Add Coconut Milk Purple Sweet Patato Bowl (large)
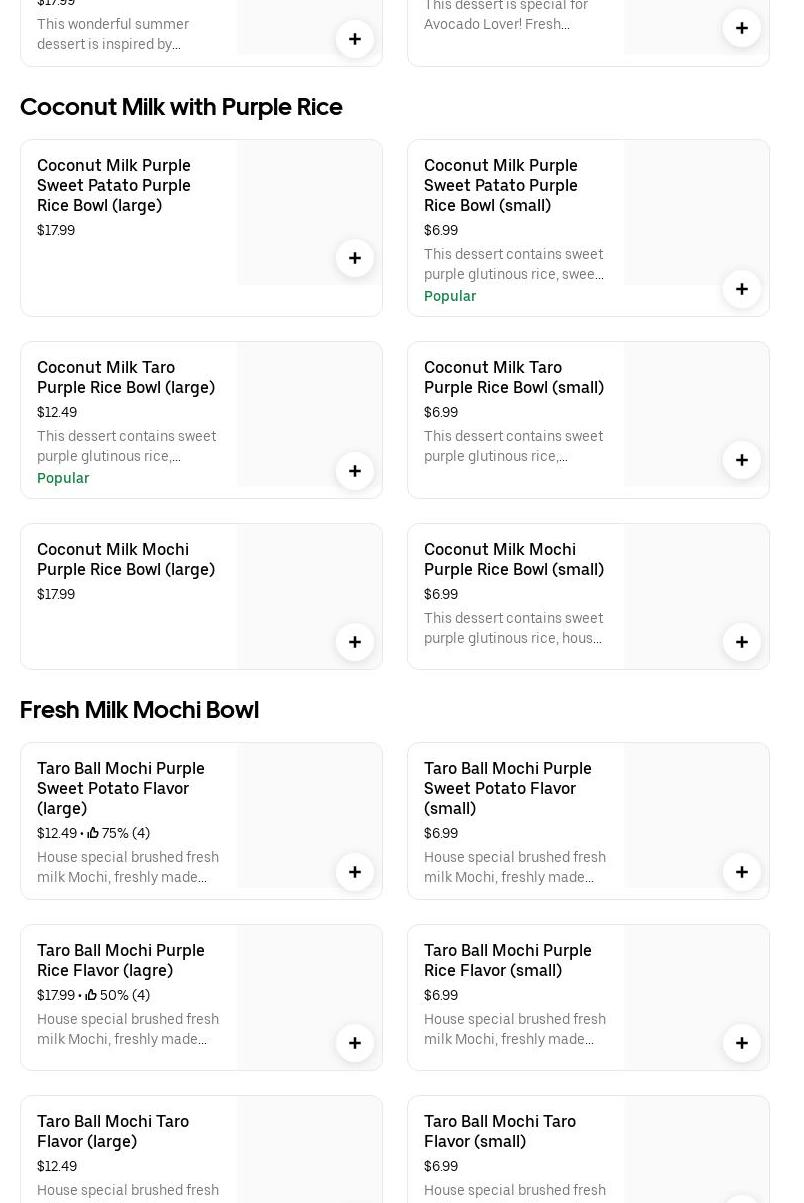Screen dimensions: 804x1203 pos(355,258)
